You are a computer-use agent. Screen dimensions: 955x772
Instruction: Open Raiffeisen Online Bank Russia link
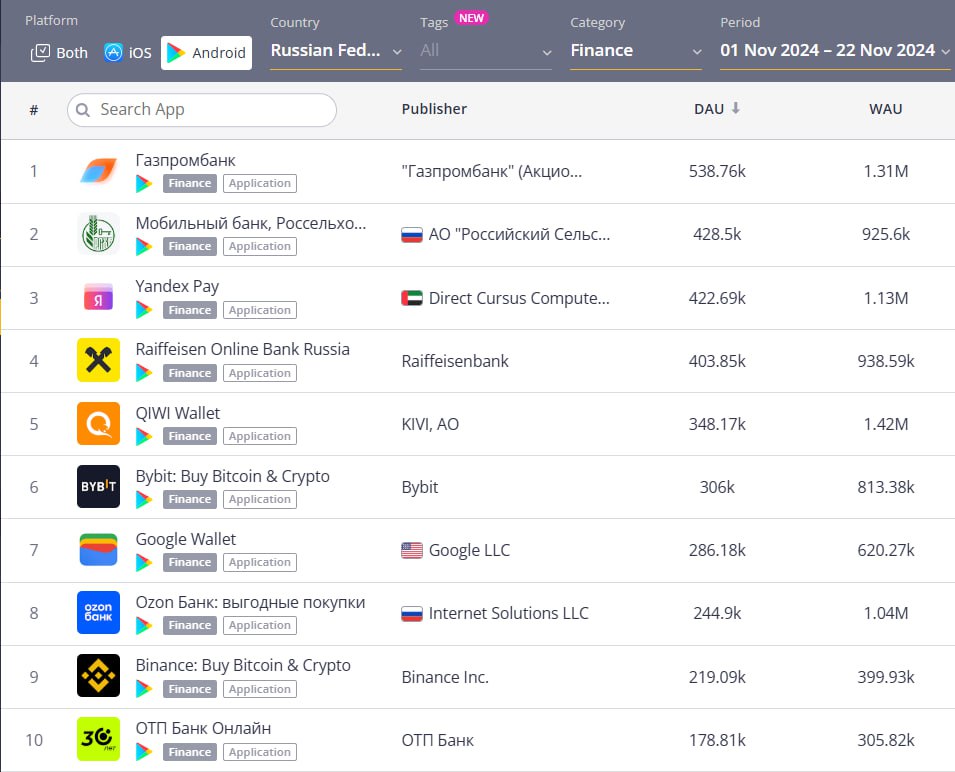(243, 349)
